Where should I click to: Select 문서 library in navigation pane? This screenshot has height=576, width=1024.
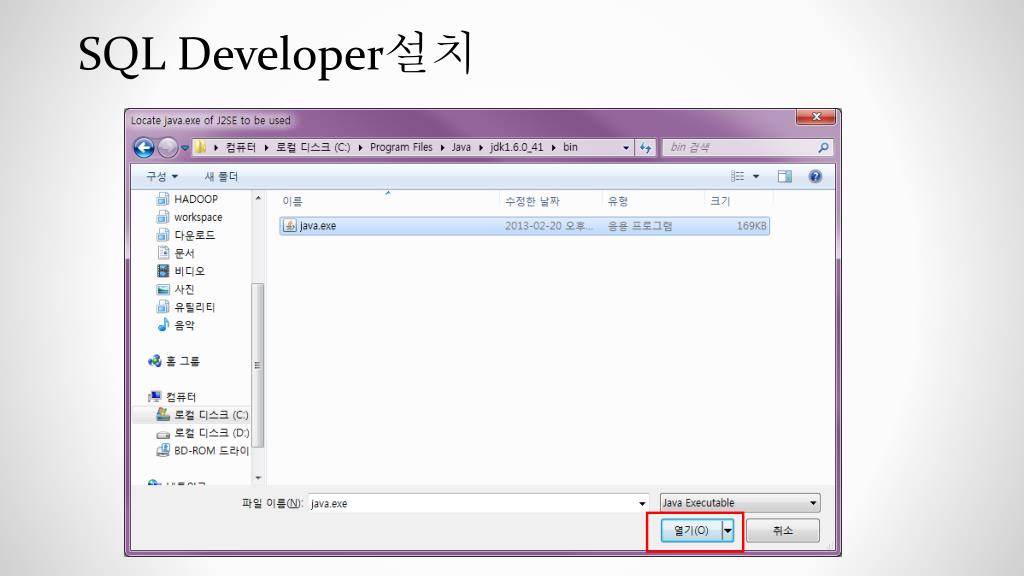pyautogui.click(x=176, y=253)
